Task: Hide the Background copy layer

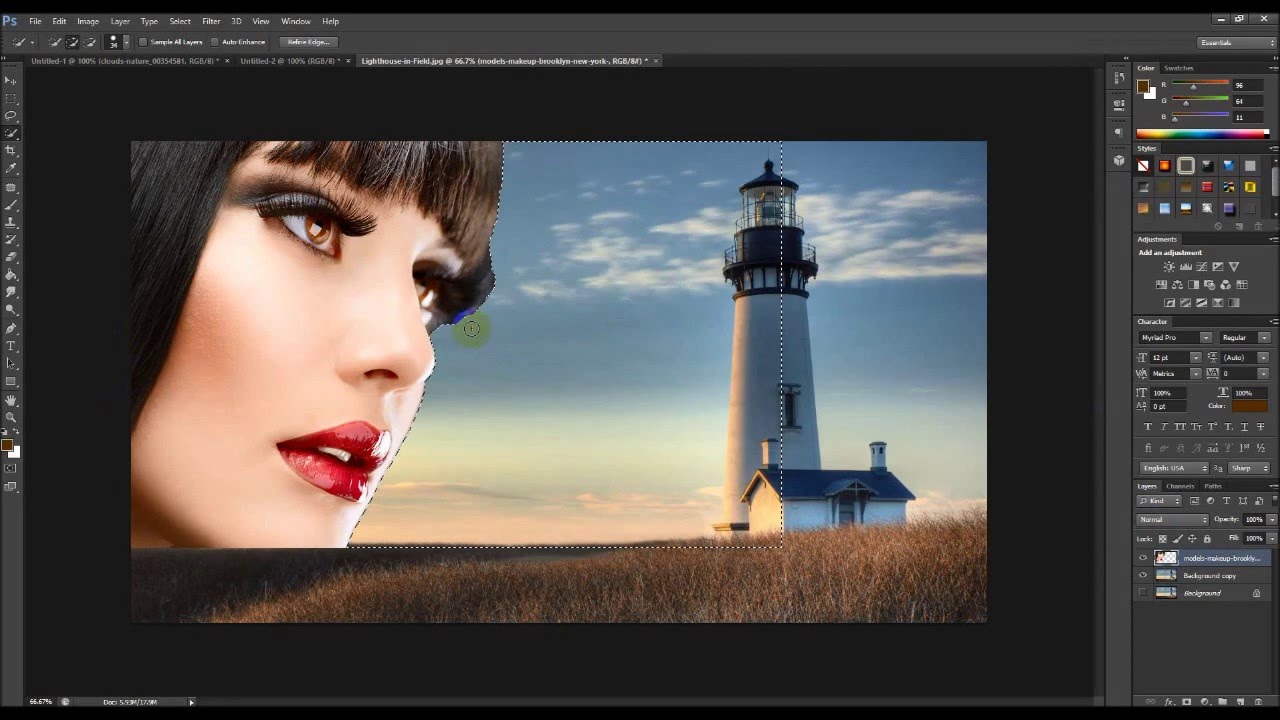Action: [x=1143, y=576]
